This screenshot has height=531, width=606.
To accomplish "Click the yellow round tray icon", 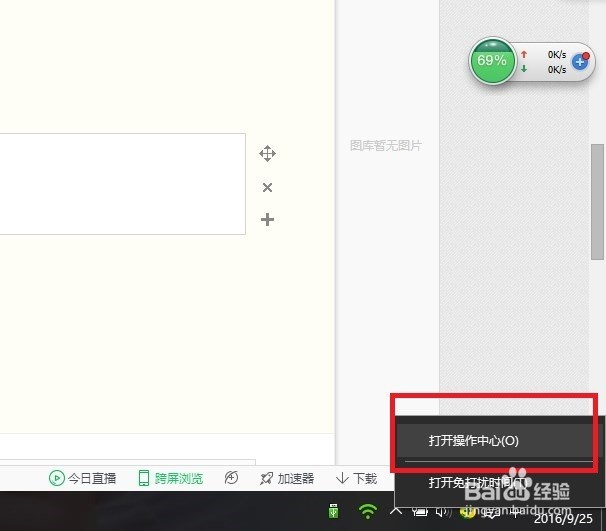I will 467,512.
